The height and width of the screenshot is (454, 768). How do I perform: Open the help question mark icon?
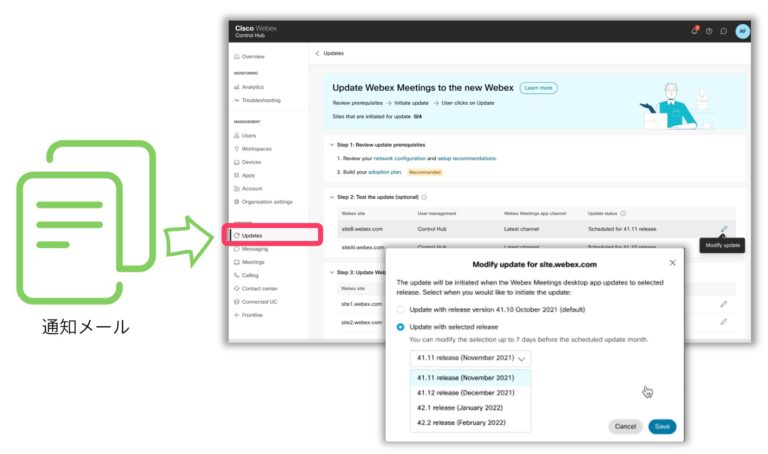click(709, 31)
